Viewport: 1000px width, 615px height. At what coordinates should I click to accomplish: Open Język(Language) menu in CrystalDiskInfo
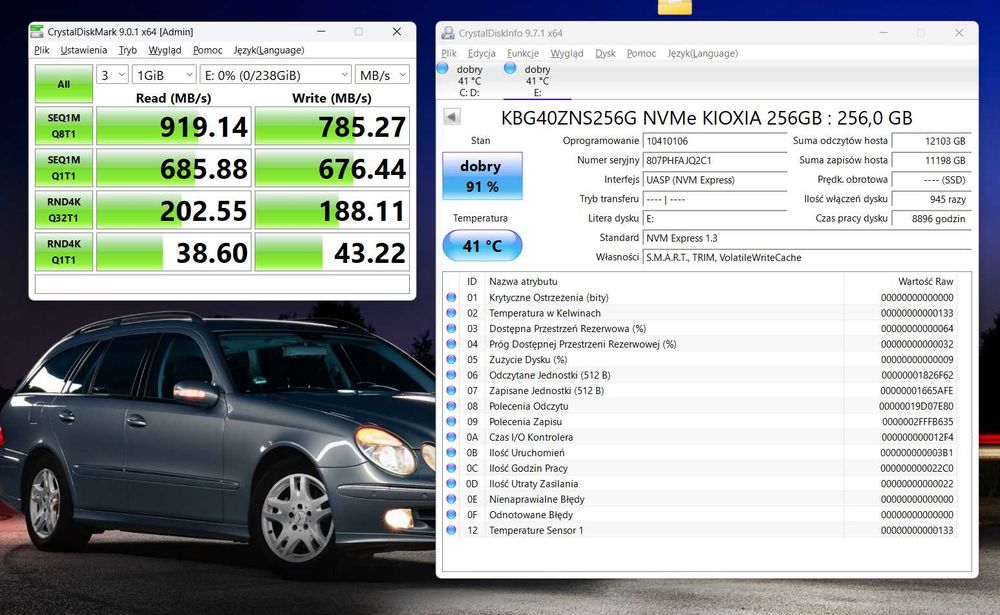702,54
